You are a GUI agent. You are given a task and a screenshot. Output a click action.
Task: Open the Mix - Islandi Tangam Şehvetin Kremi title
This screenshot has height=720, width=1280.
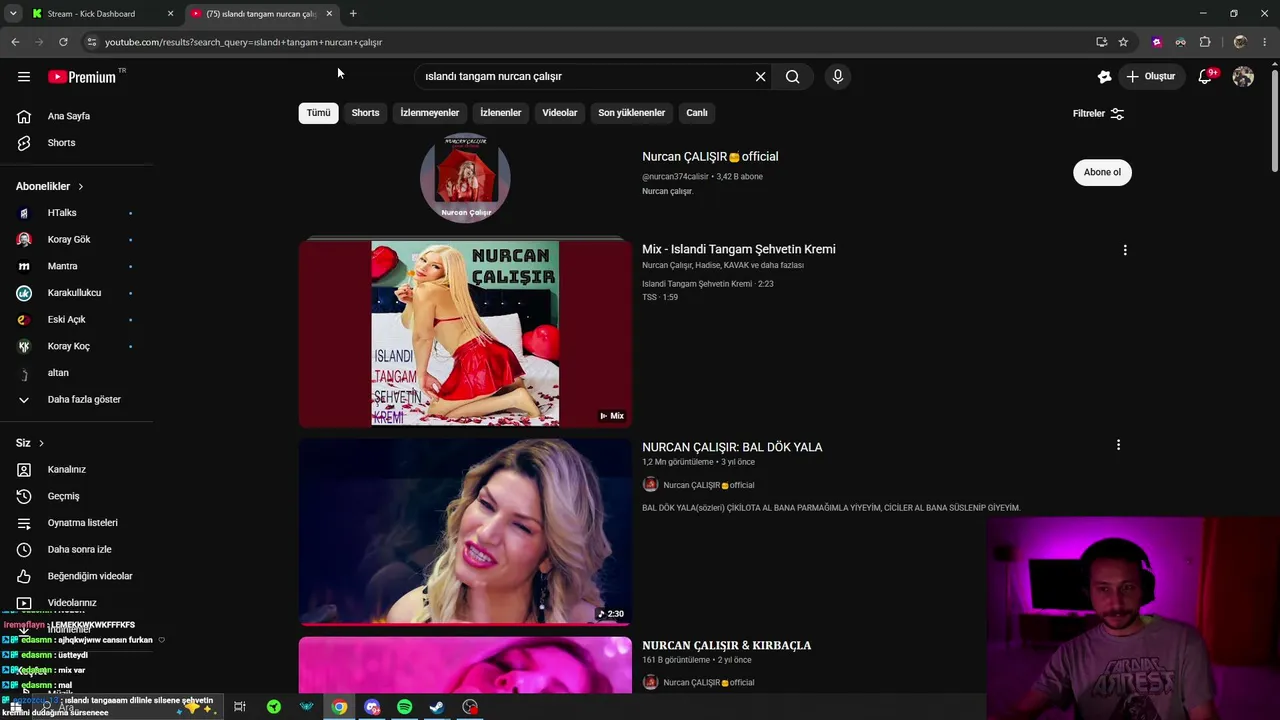tap(739, 249)
